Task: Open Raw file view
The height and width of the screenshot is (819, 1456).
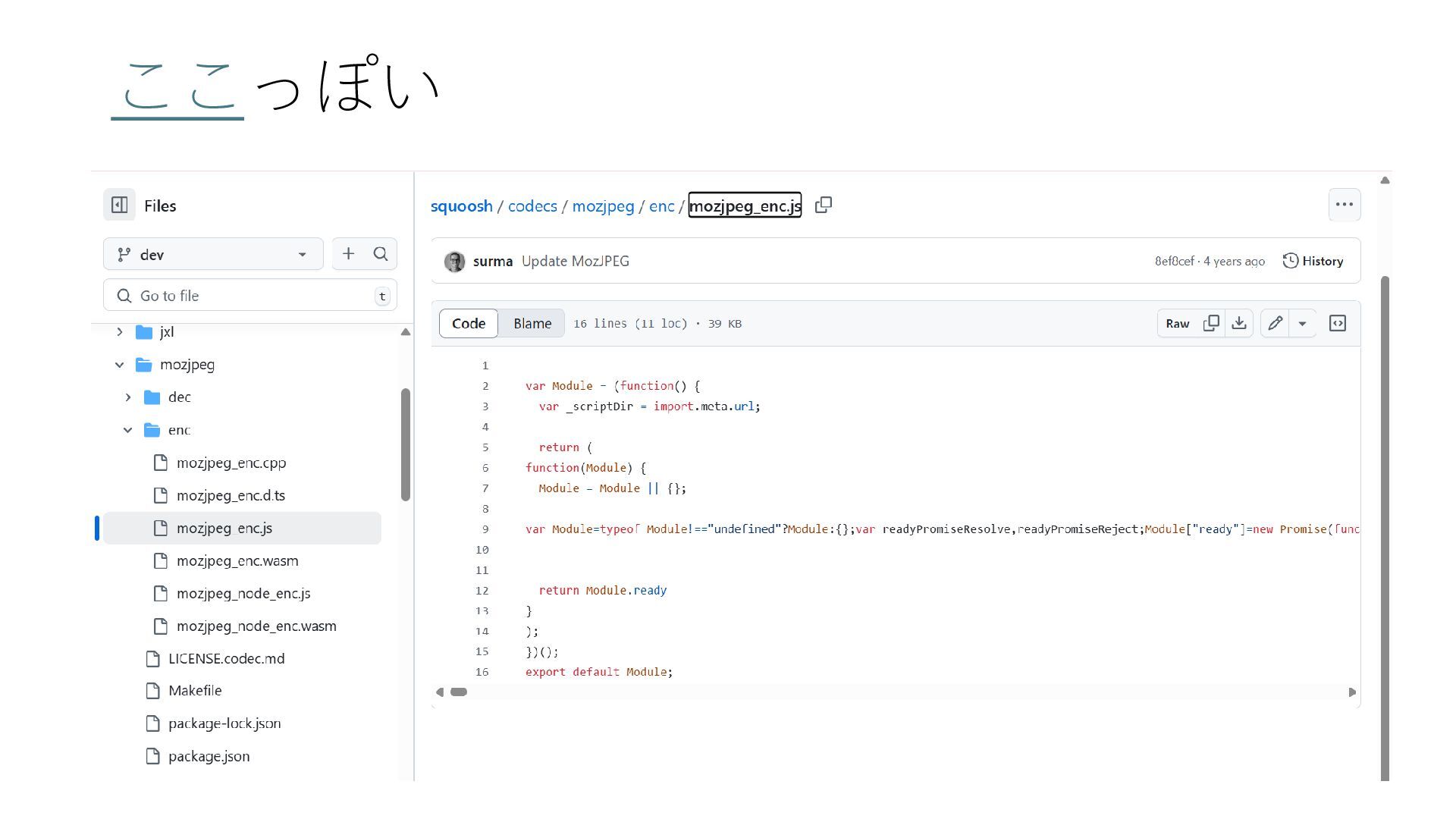Action: point(1178,323)
